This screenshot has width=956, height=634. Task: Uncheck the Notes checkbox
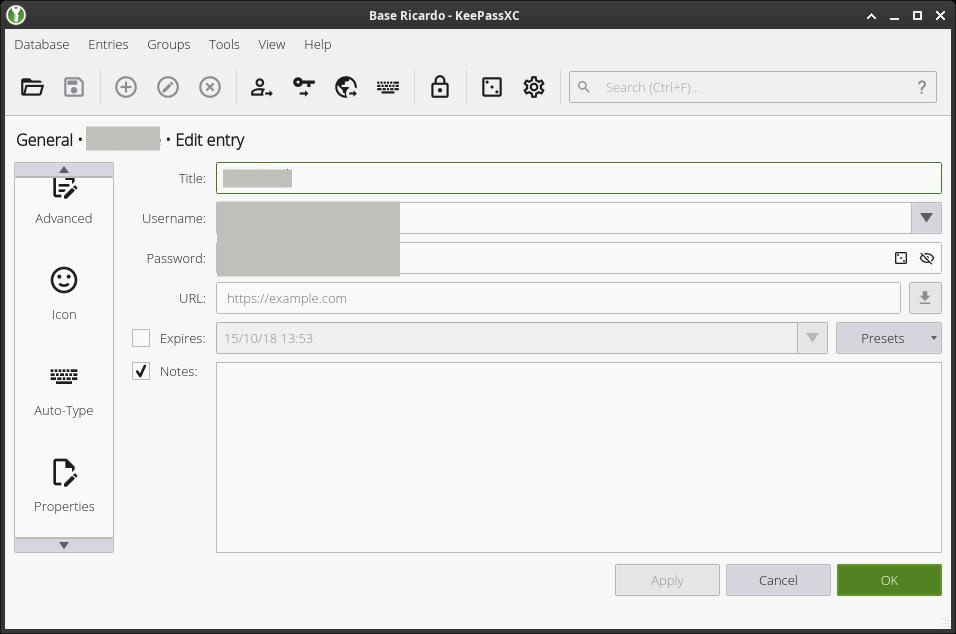coord(141,371)
